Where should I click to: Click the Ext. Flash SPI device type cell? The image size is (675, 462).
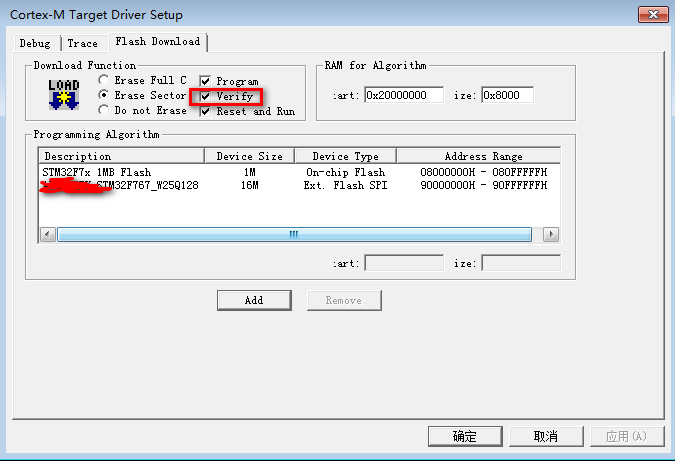[345, 185]
